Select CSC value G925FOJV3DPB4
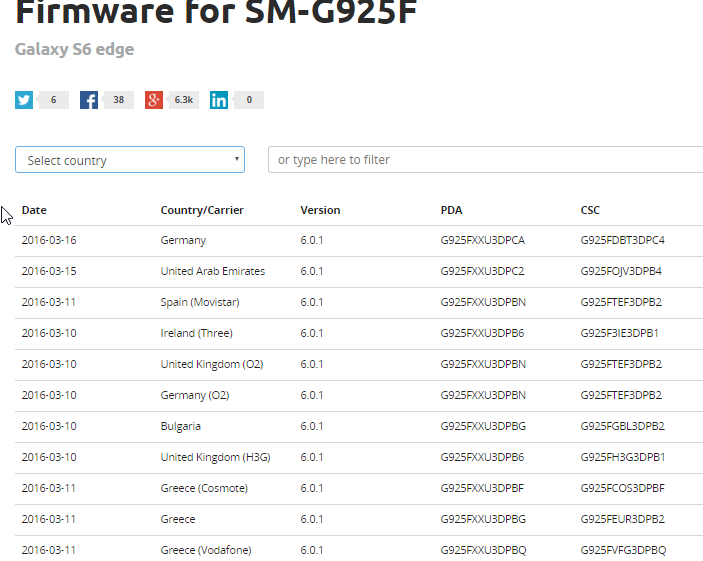703x561 pixels. [621, 271]
